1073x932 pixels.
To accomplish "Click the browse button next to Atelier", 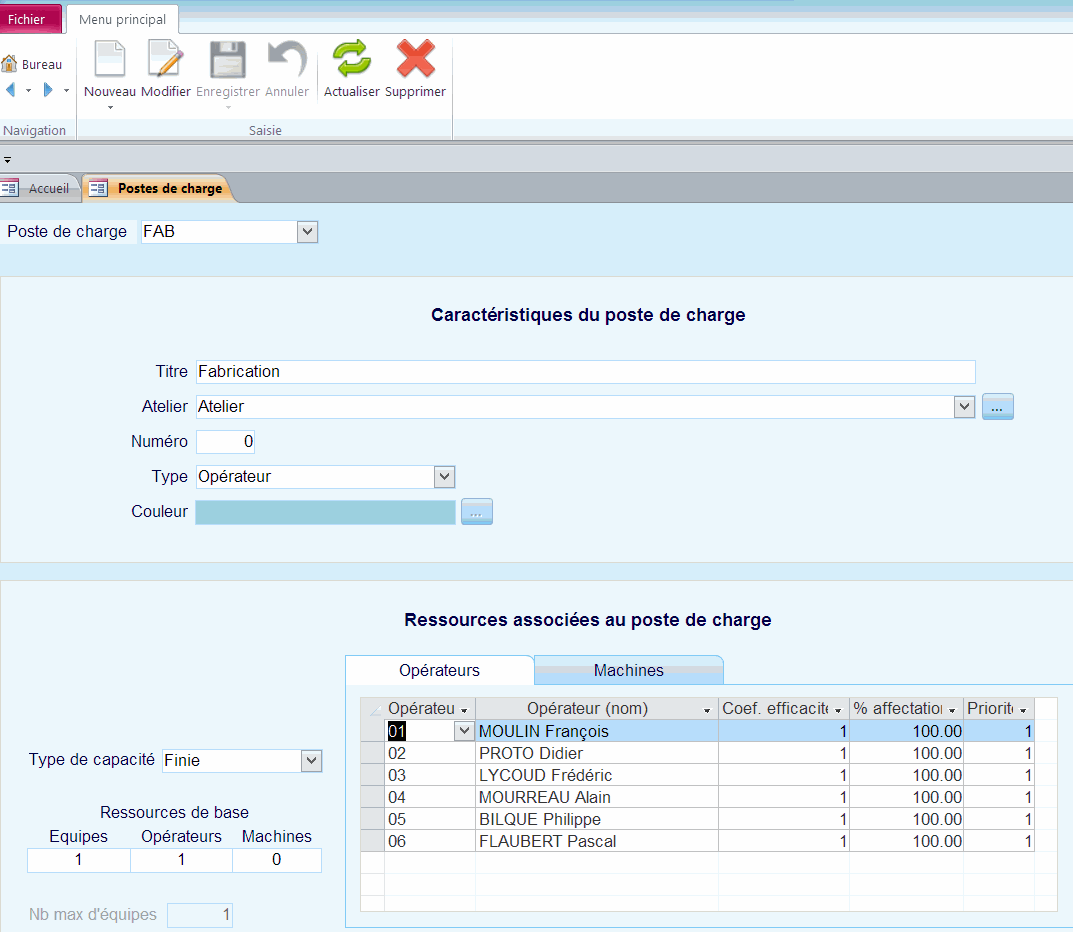I will [x=997, y=406].
